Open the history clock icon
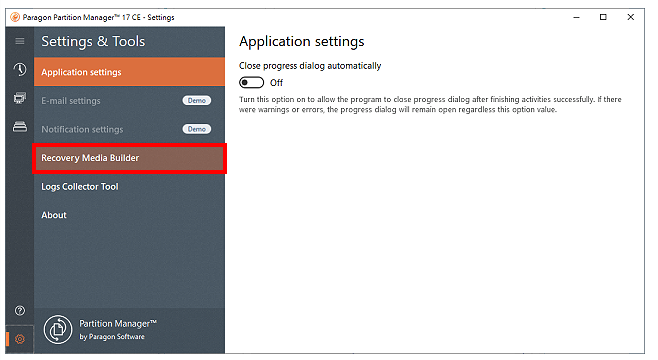658x360 pixels. tap(20, 69)
